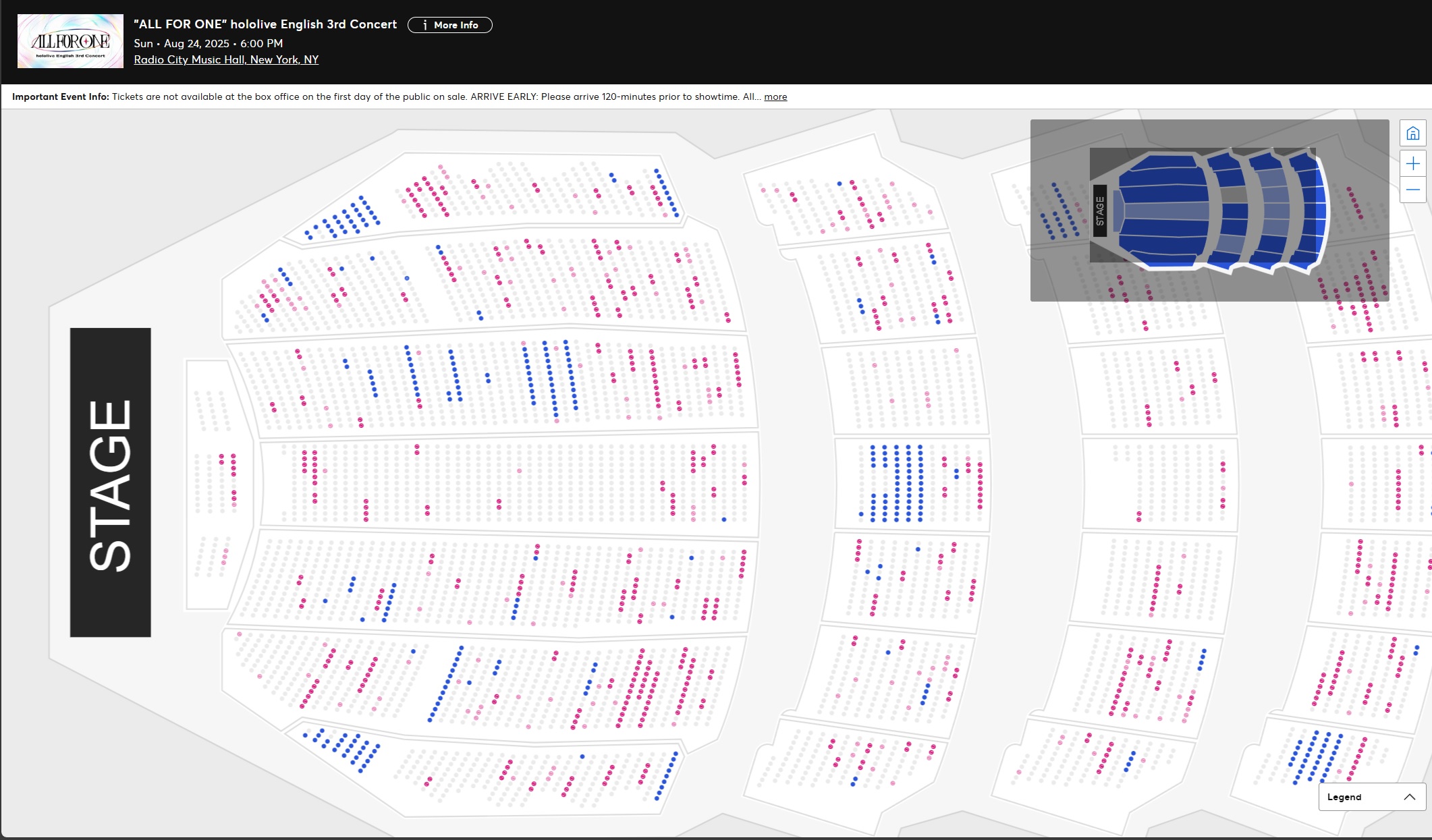Click the ALL FOR ONE event thumbnail

70,41
